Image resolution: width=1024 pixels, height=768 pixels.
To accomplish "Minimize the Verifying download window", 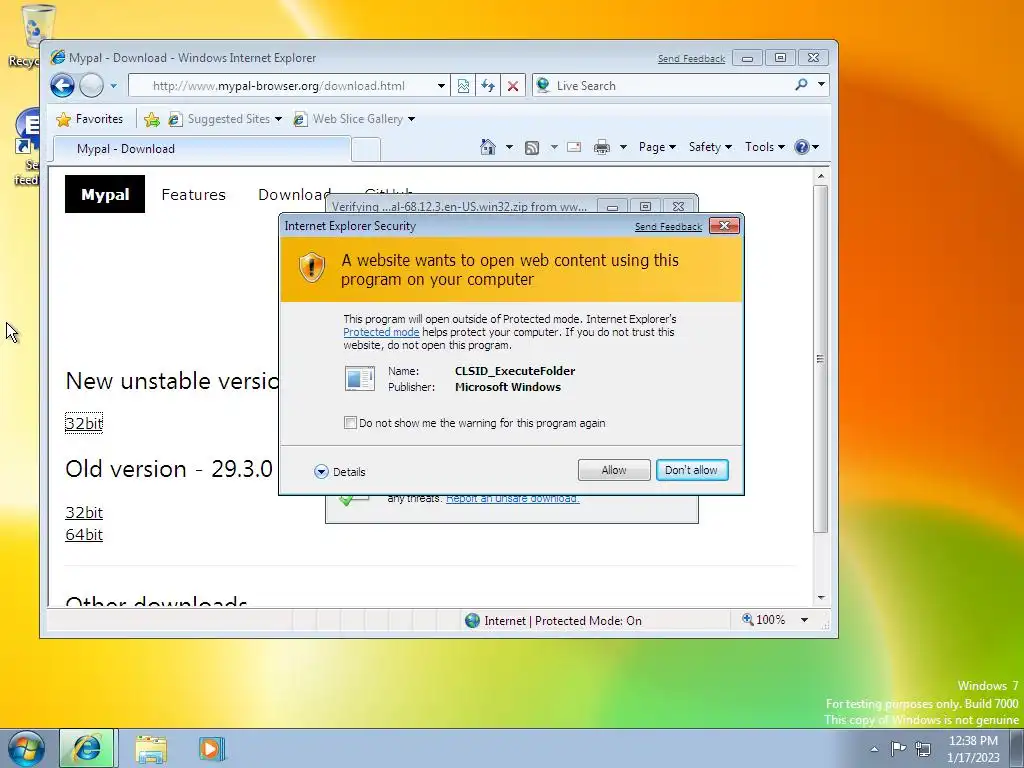I will coord(613,207).
